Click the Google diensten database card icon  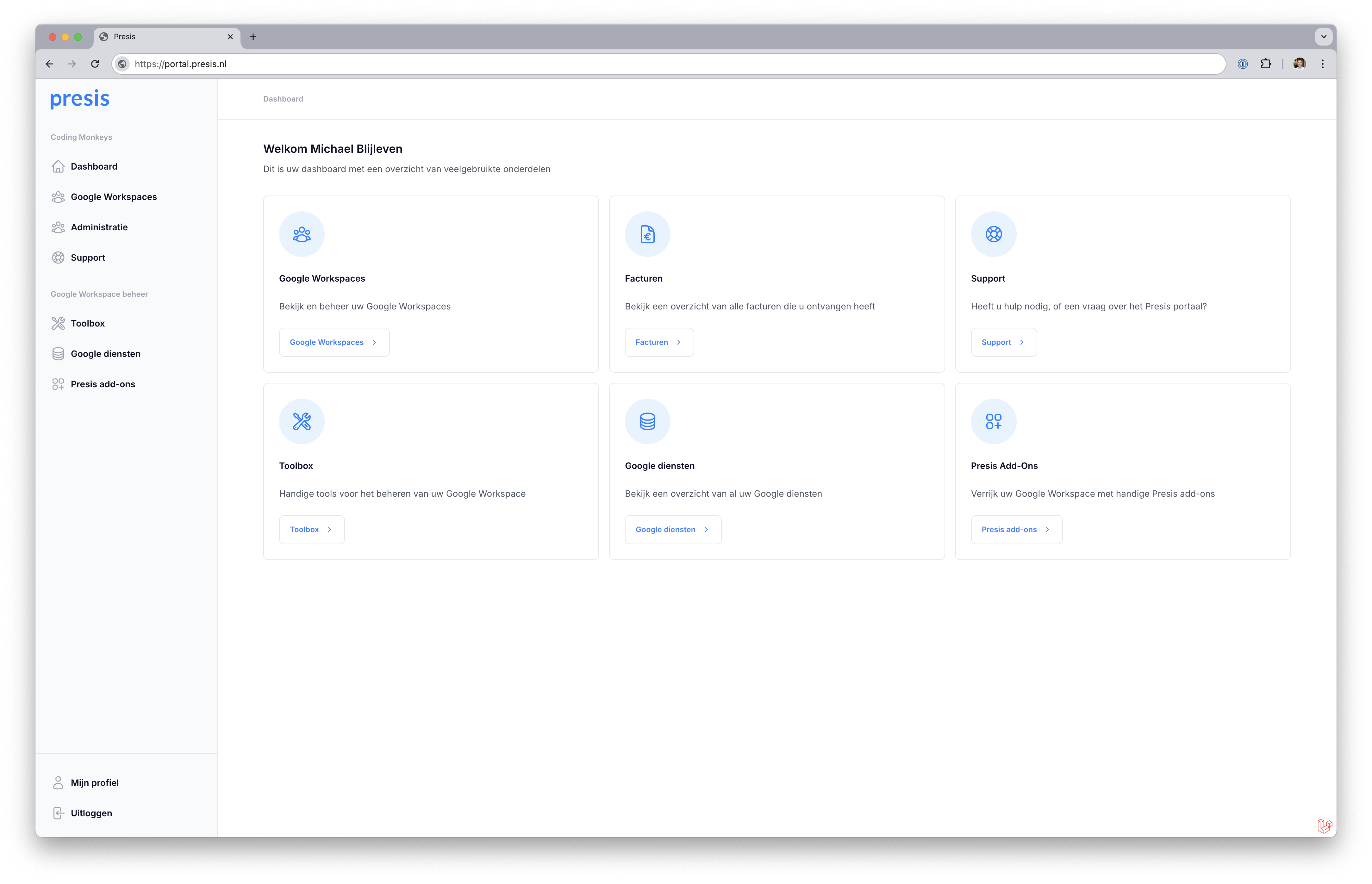click(x=647, y=421)
